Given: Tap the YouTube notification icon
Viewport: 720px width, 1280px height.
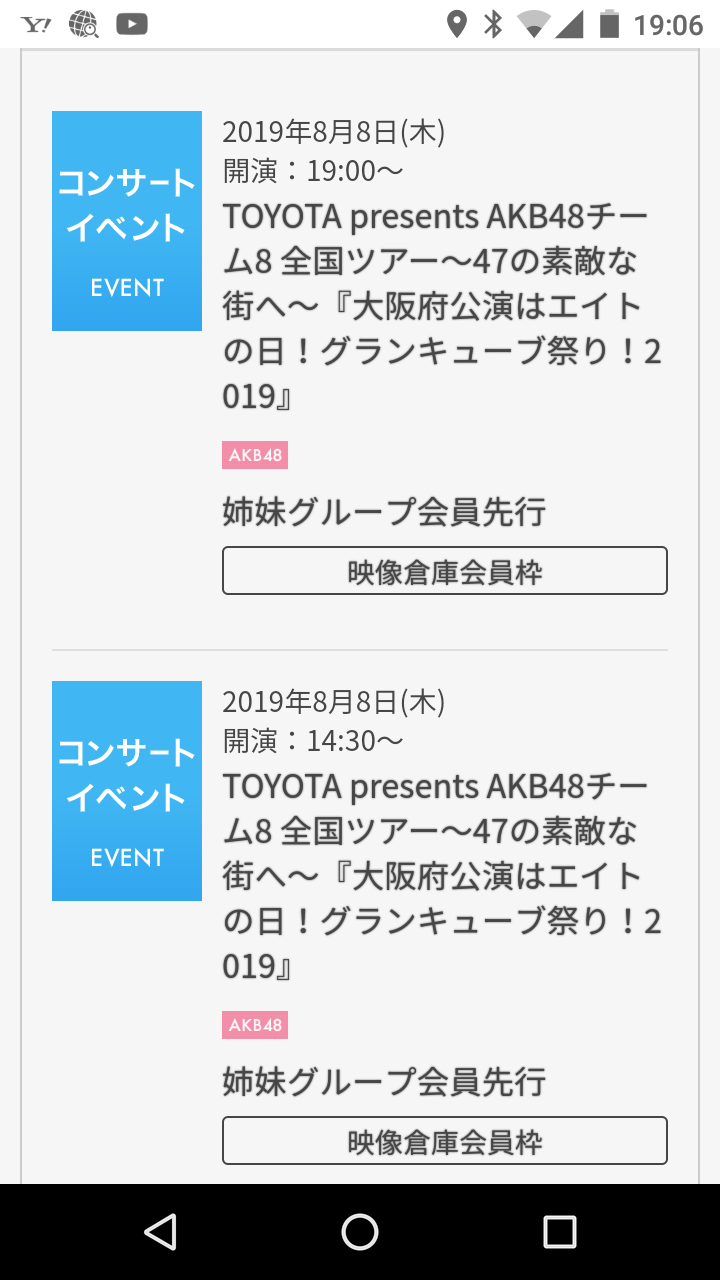Looking at the screenshot, I should click(x=132, y=24).
